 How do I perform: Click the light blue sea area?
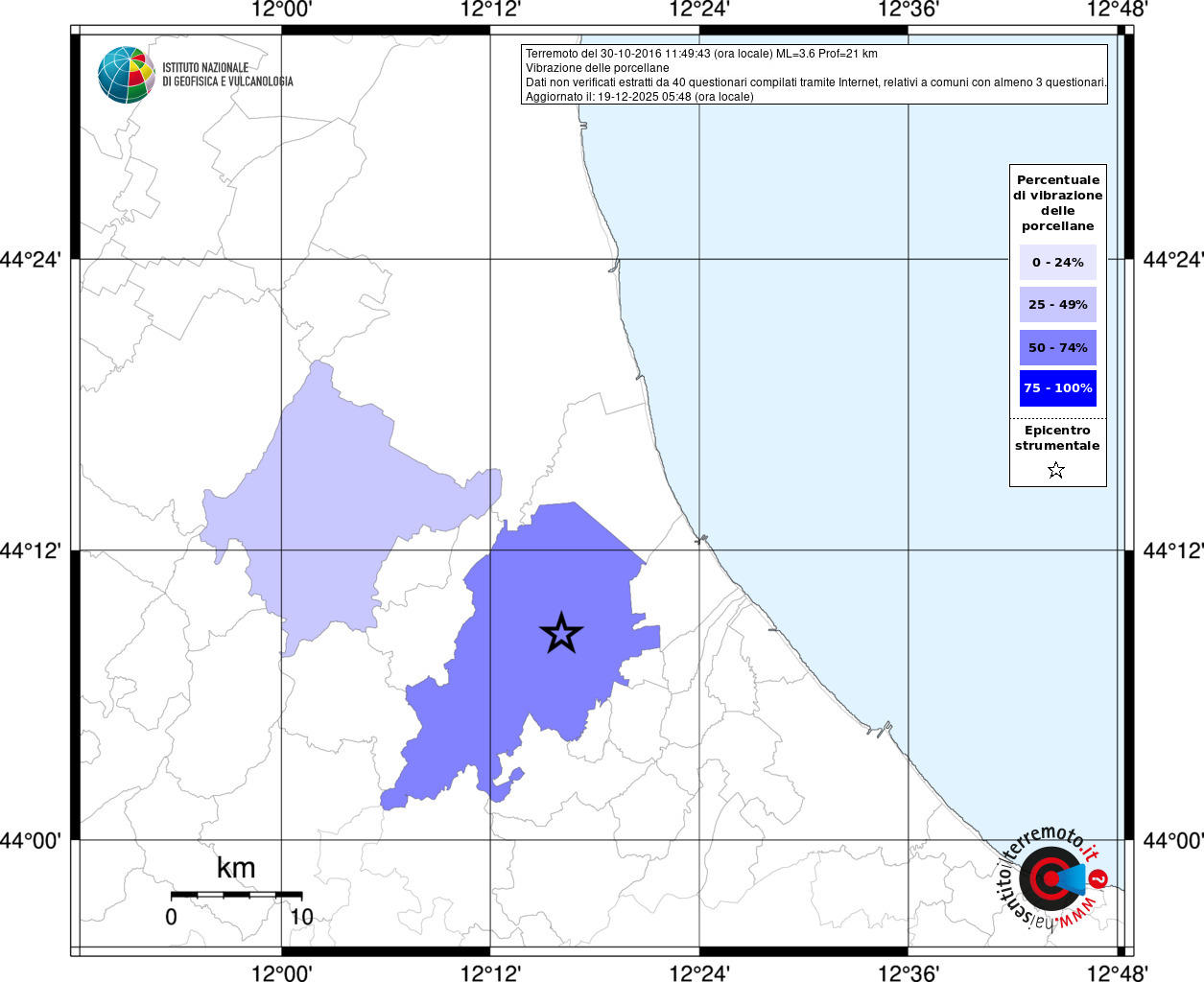[863, 384]
